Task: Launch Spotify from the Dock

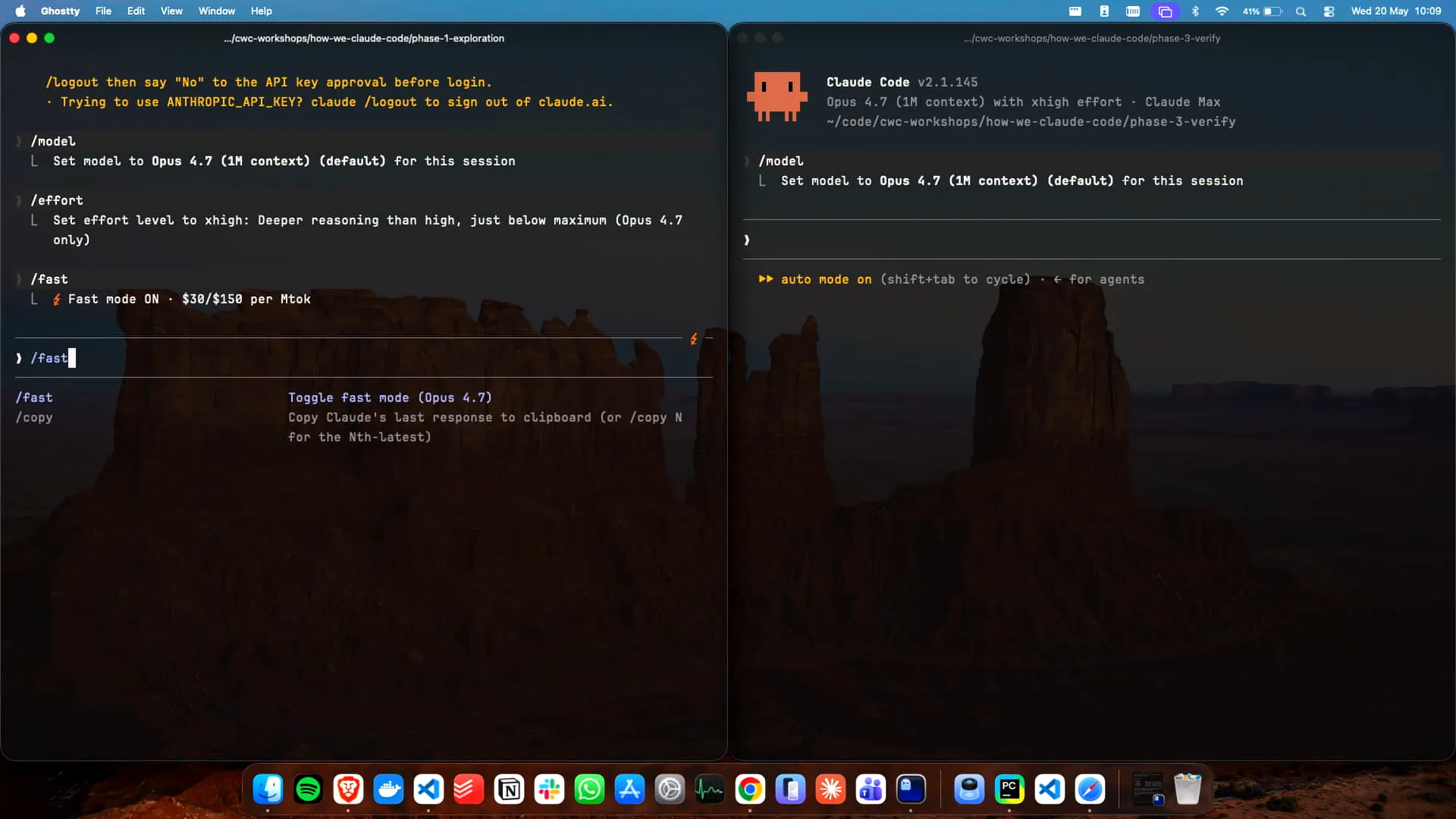Action: click(x=308, y=789)
